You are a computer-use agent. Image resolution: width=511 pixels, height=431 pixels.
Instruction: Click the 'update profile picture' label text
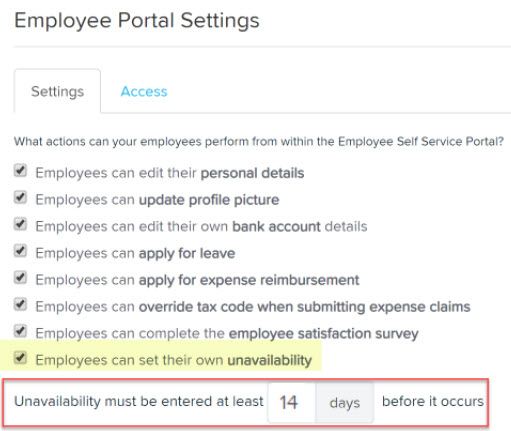click(x=209, y=200)
